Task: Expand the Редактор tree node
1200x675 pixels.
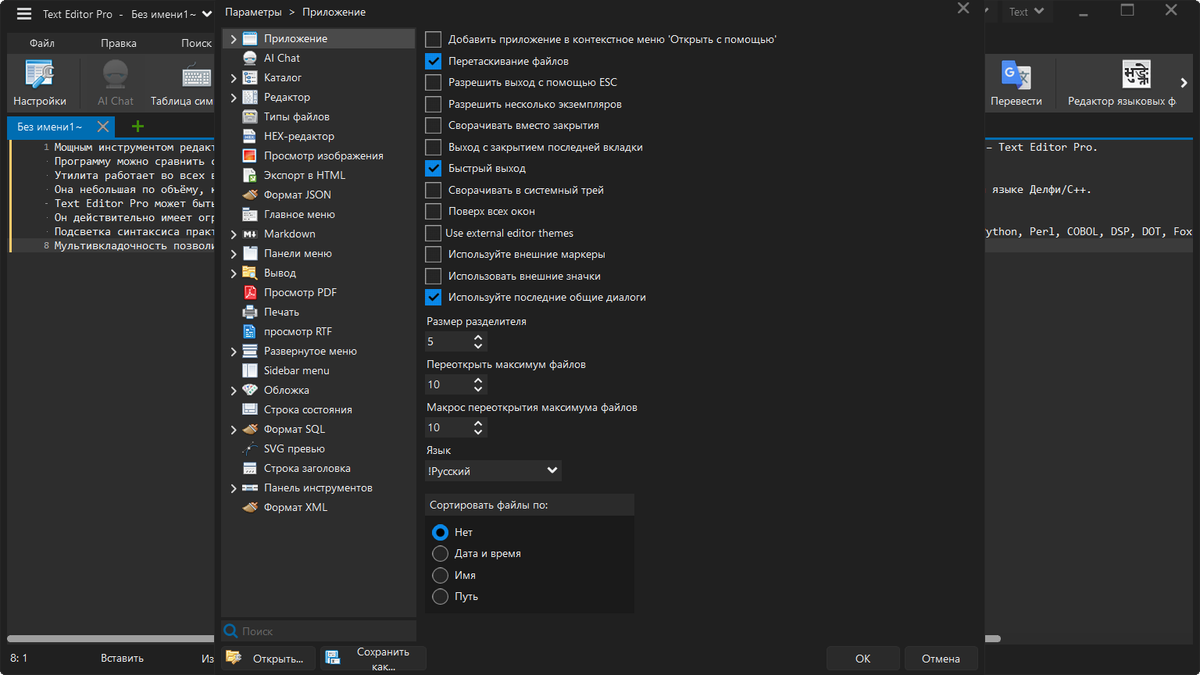Action: pos(233,97)
